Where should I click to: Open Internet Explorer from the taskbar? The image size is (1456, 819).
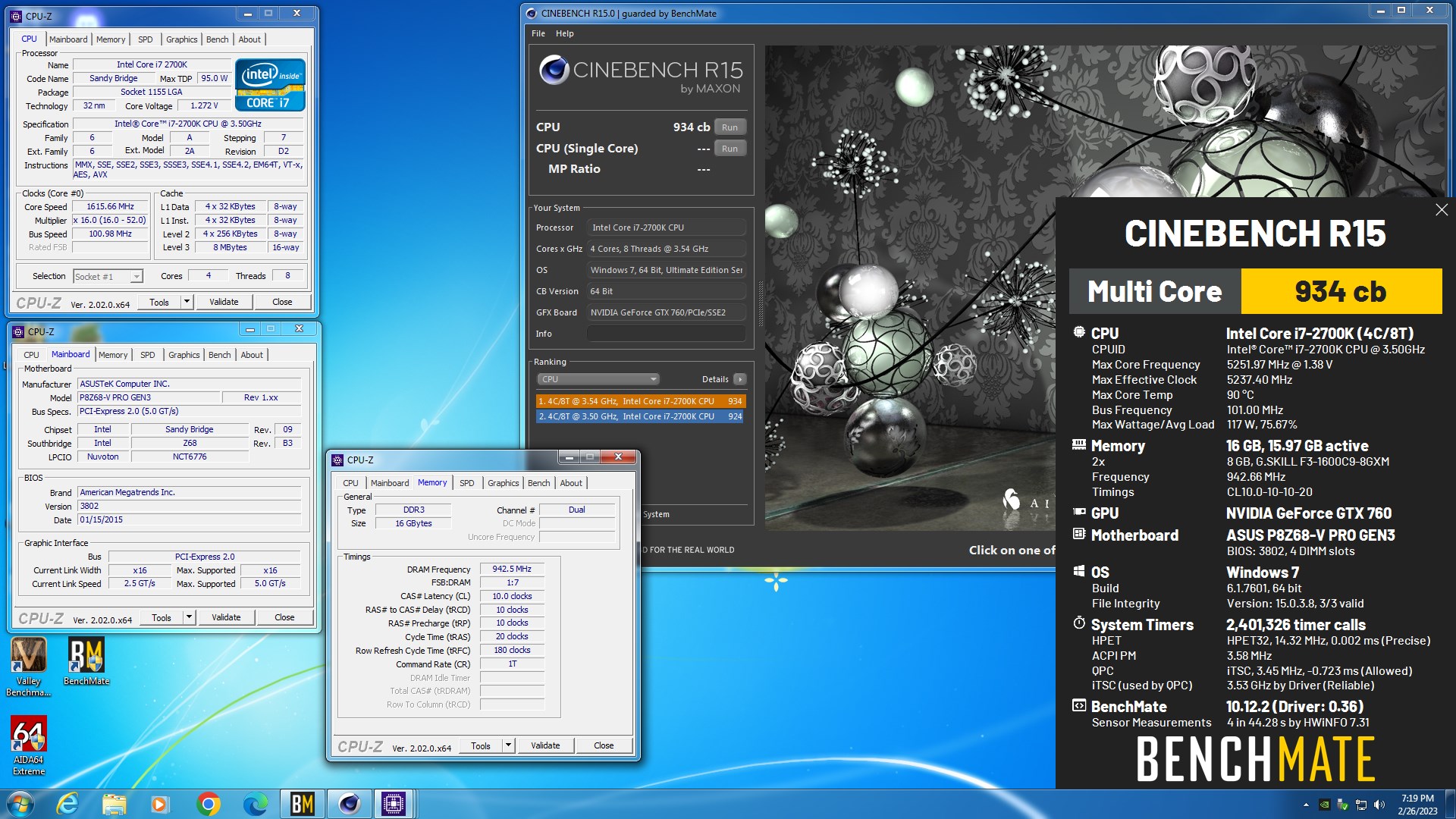point(68,804)
